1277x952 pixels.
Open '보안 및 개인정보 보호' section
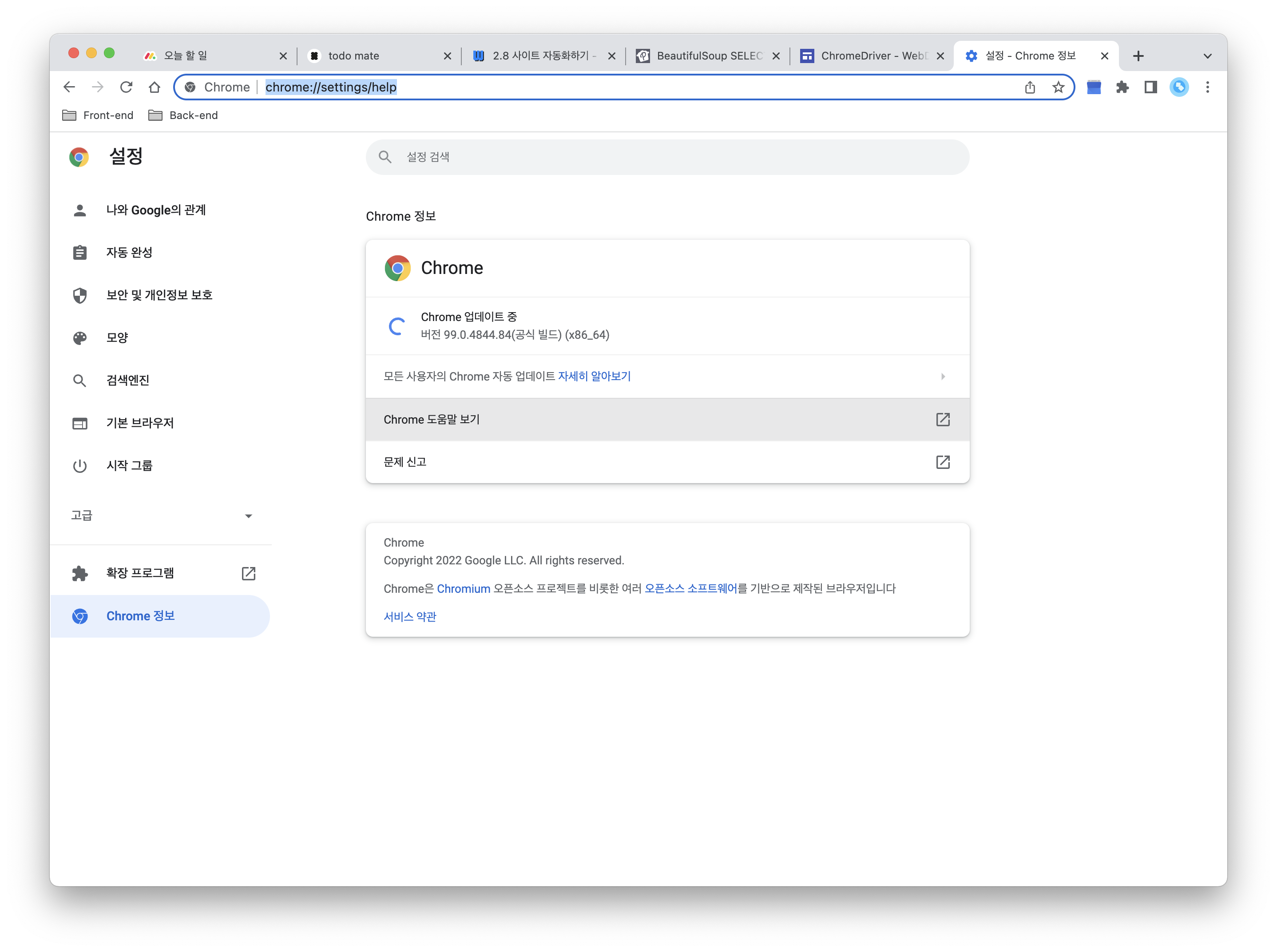(160, 295)
